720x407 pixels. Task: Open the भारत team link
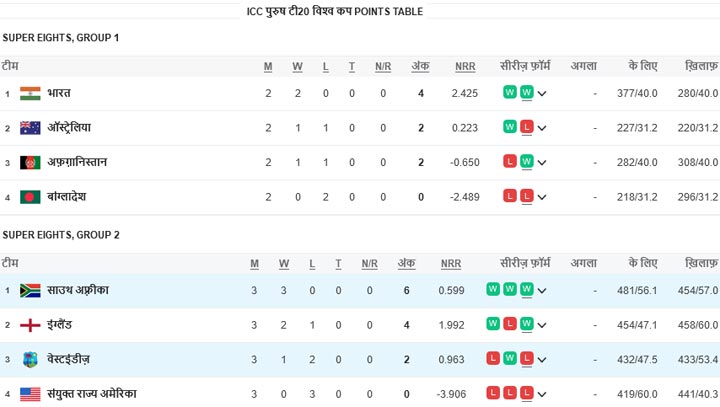[x=59, y=93]
